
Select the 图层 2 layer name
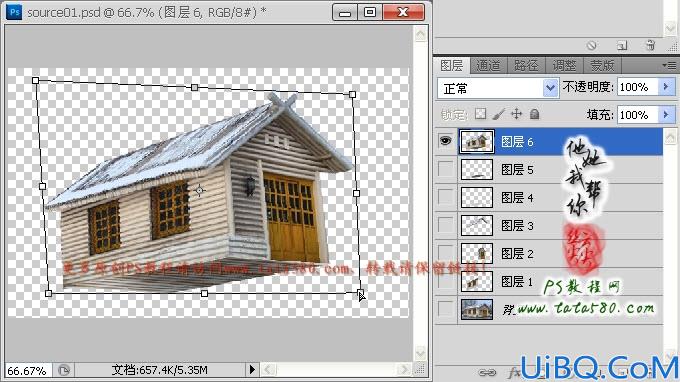click(517, 254)
